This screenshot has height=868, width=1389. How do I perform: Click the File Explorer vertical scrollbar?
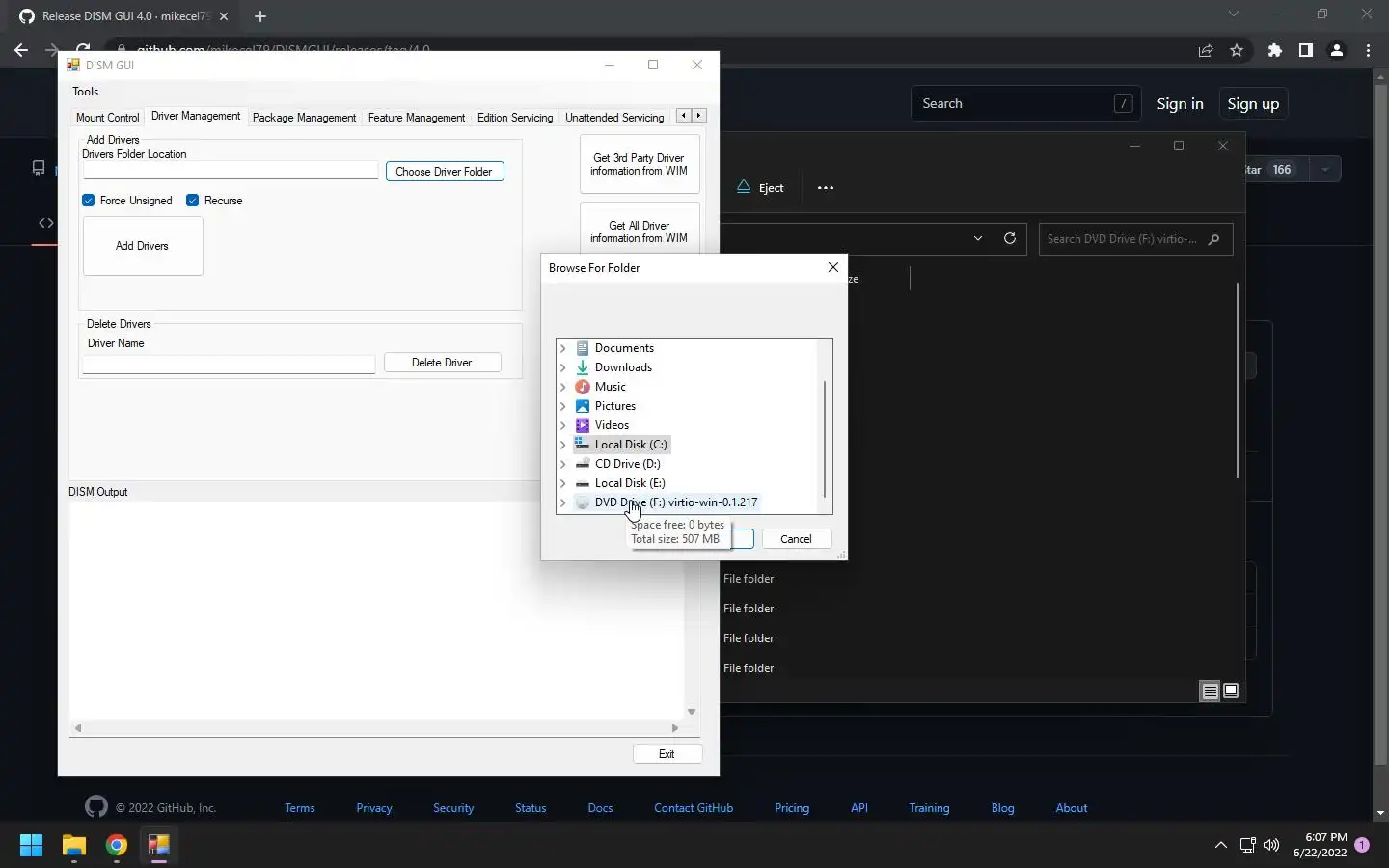(1237, 380)
